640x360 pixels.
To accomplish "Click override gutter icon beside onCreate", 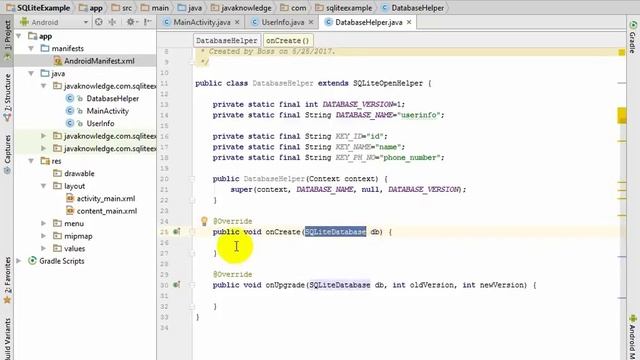I will pos(176,231).
